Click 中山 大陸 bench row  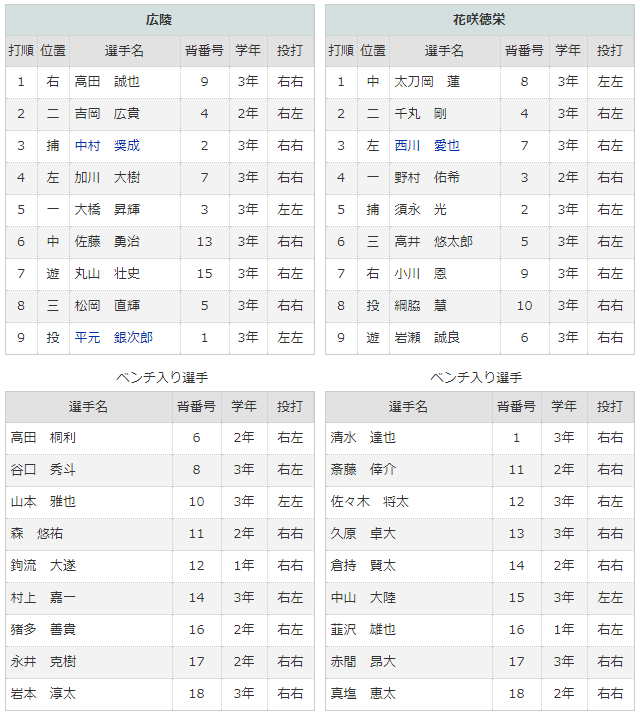tap(363, 598)
